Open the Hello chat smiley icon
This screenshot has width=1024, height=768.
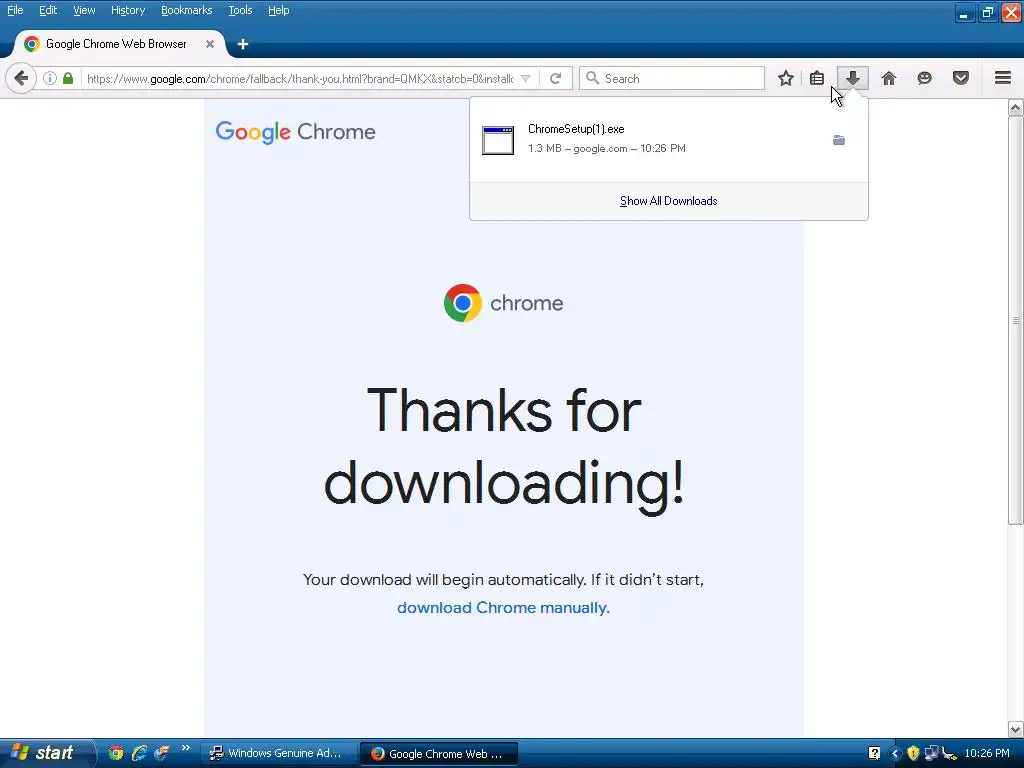pyautogui.click(x=924, y=78)
